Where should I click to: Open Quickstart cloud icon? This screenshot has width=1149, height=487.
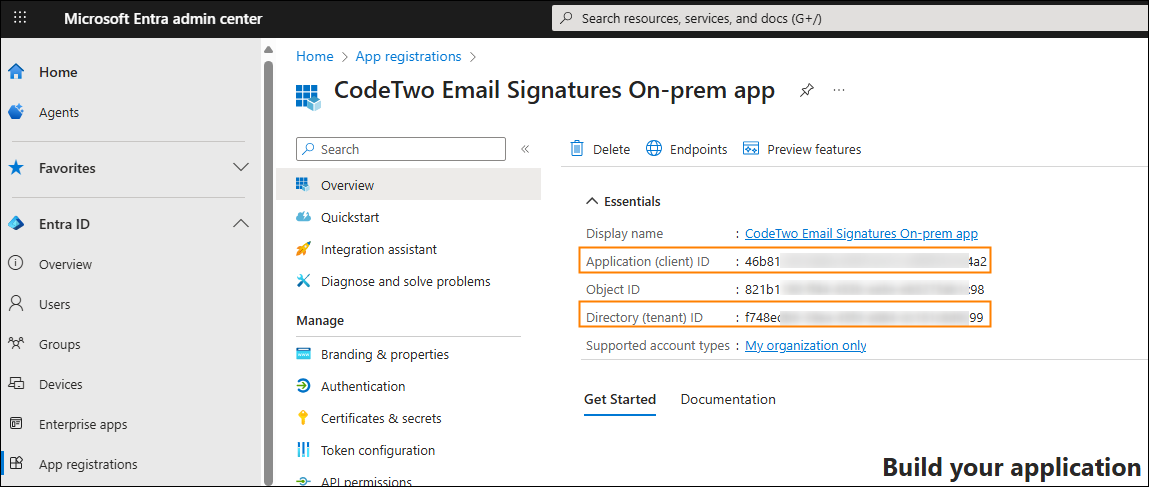coord(304,217)
